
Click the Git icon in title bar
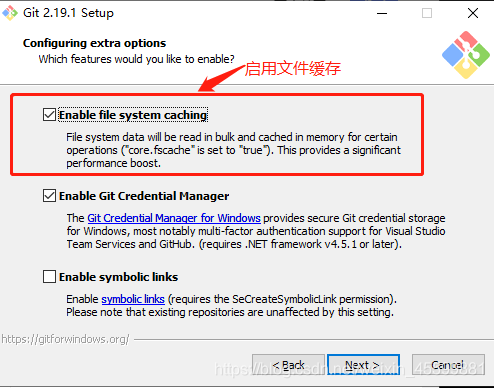[10, 13]
